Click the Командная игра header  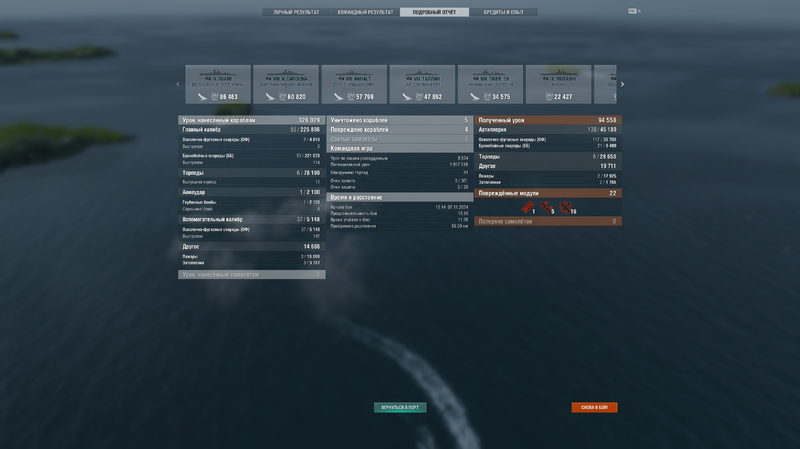(399, 148)
